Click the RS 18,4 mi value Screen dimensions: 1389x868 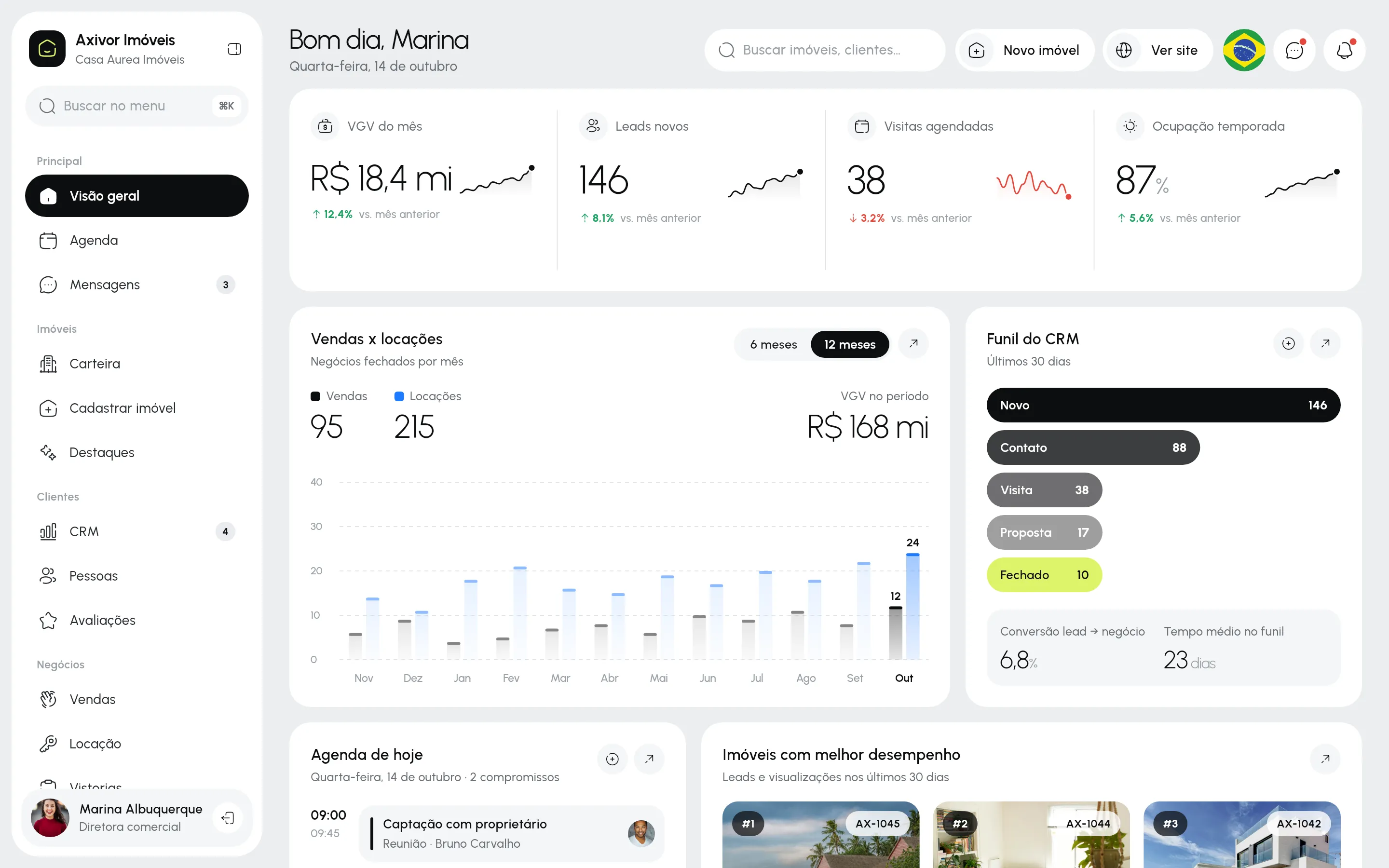pyautogui.click(x=381, y=178)
